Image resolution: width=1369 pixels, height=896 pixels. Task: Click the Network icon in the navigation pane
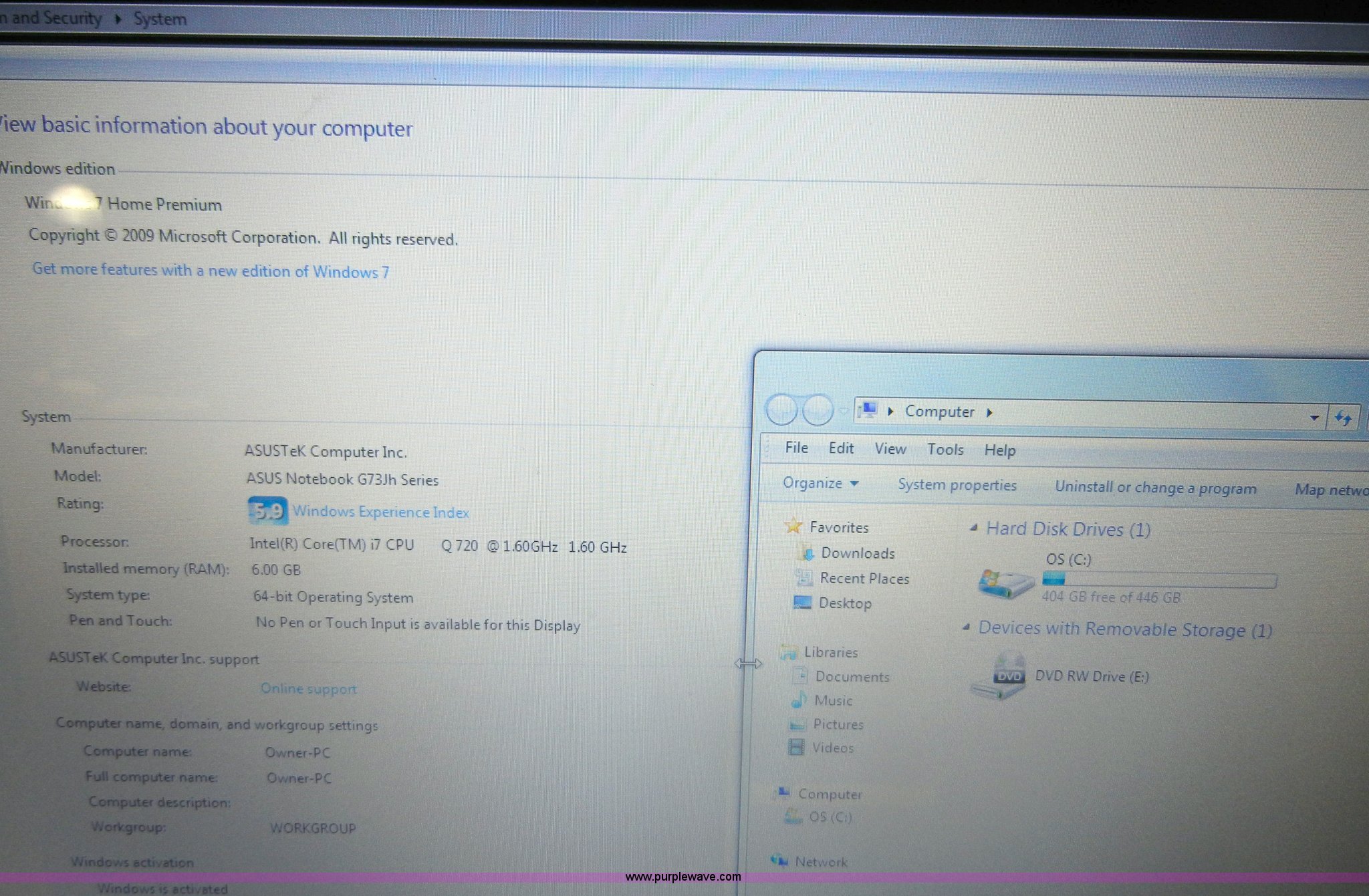point(779,860)
